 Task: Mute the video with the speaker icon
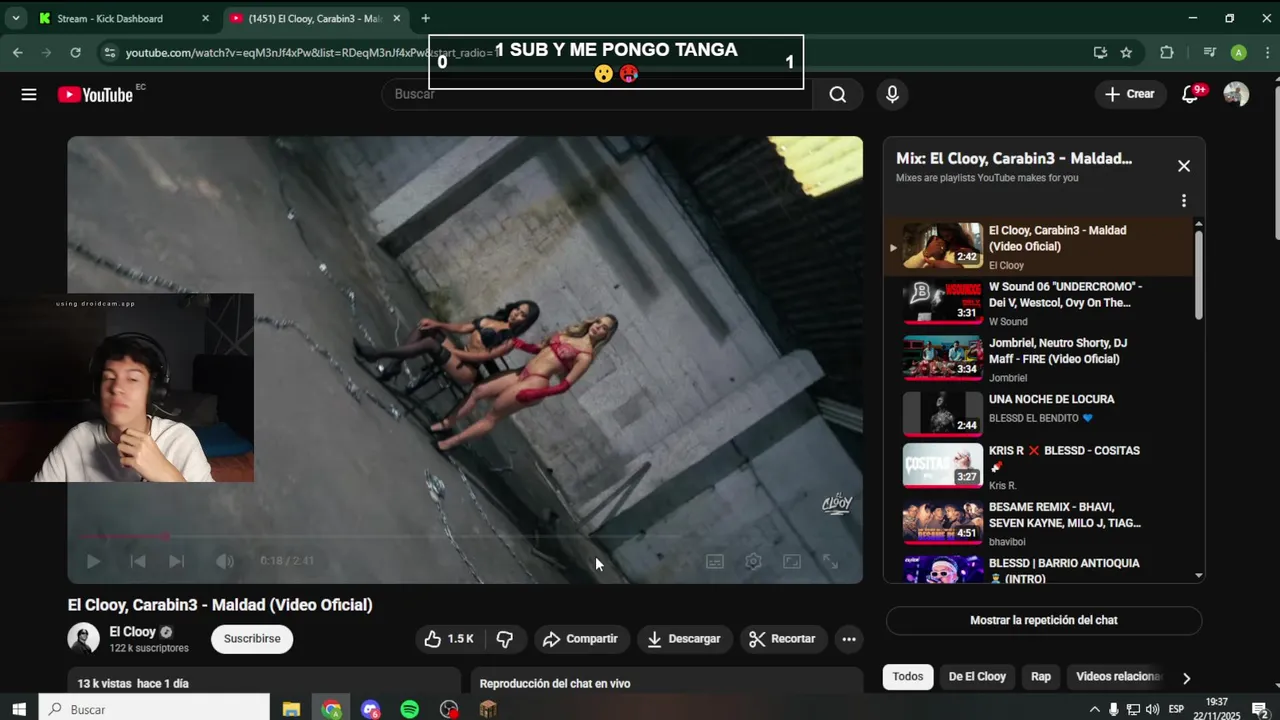225,561
